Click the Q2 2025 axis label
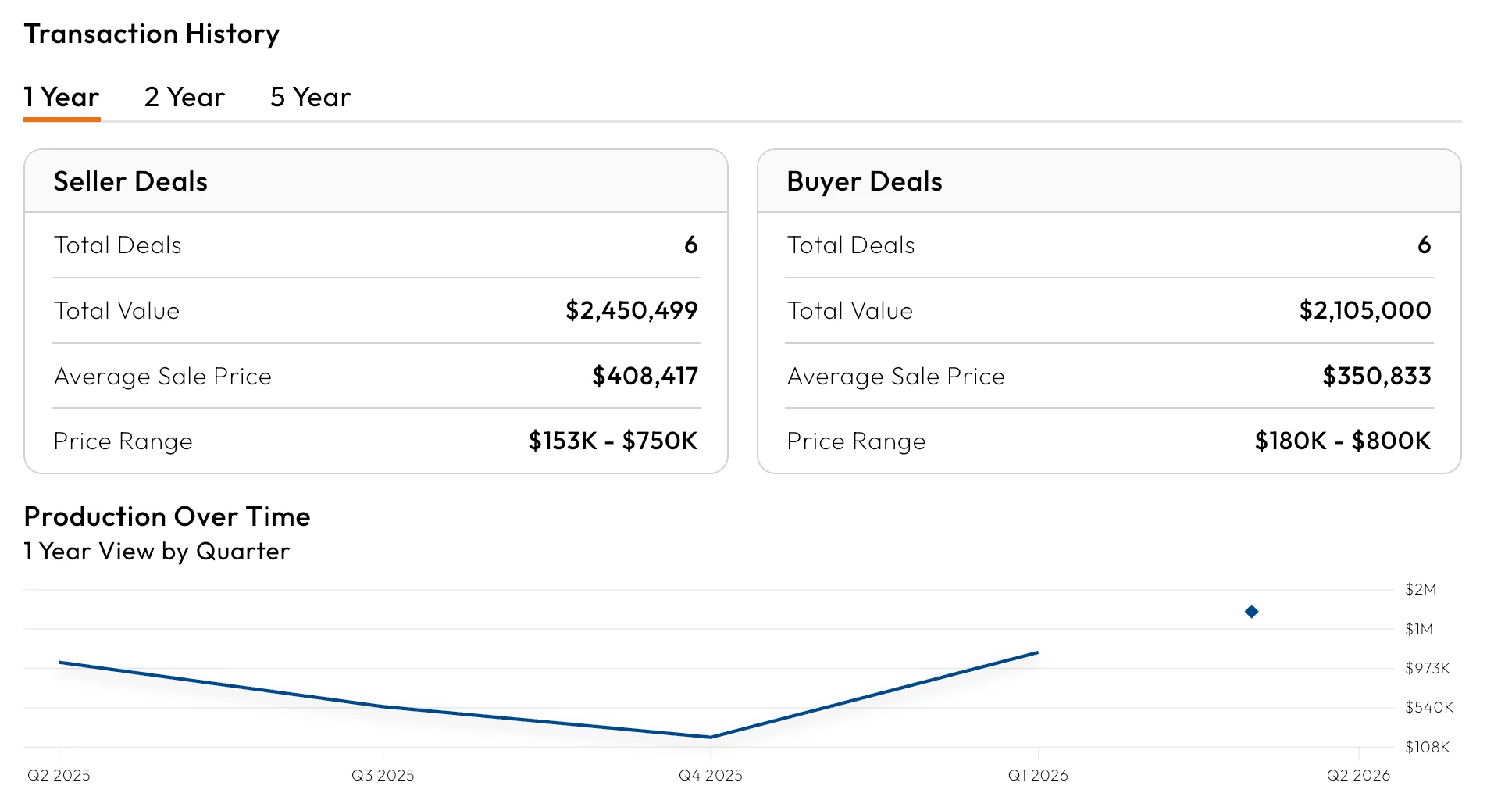The height and width of the screenshot is (811, 1512). [59, 775]
